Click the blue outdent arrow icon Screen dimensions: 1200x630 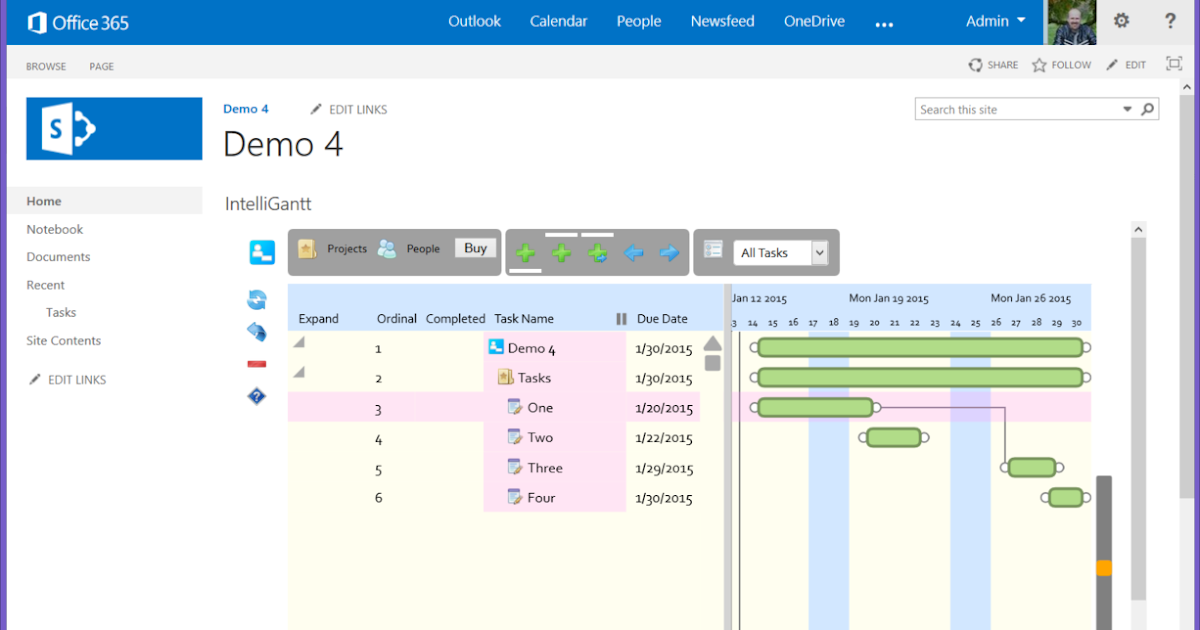633,253
